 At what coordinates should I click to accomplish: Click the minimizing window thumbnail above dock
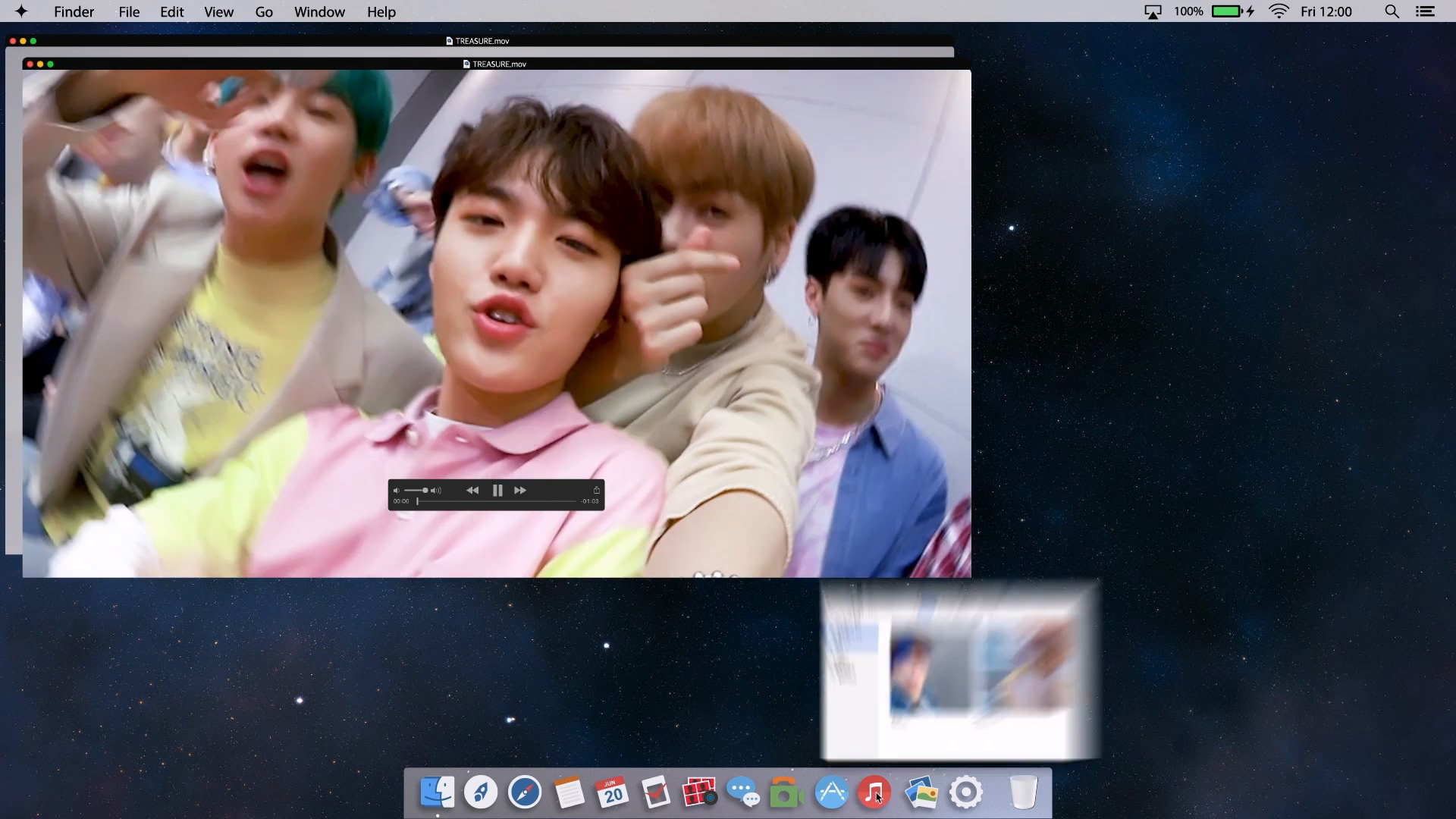960,670
